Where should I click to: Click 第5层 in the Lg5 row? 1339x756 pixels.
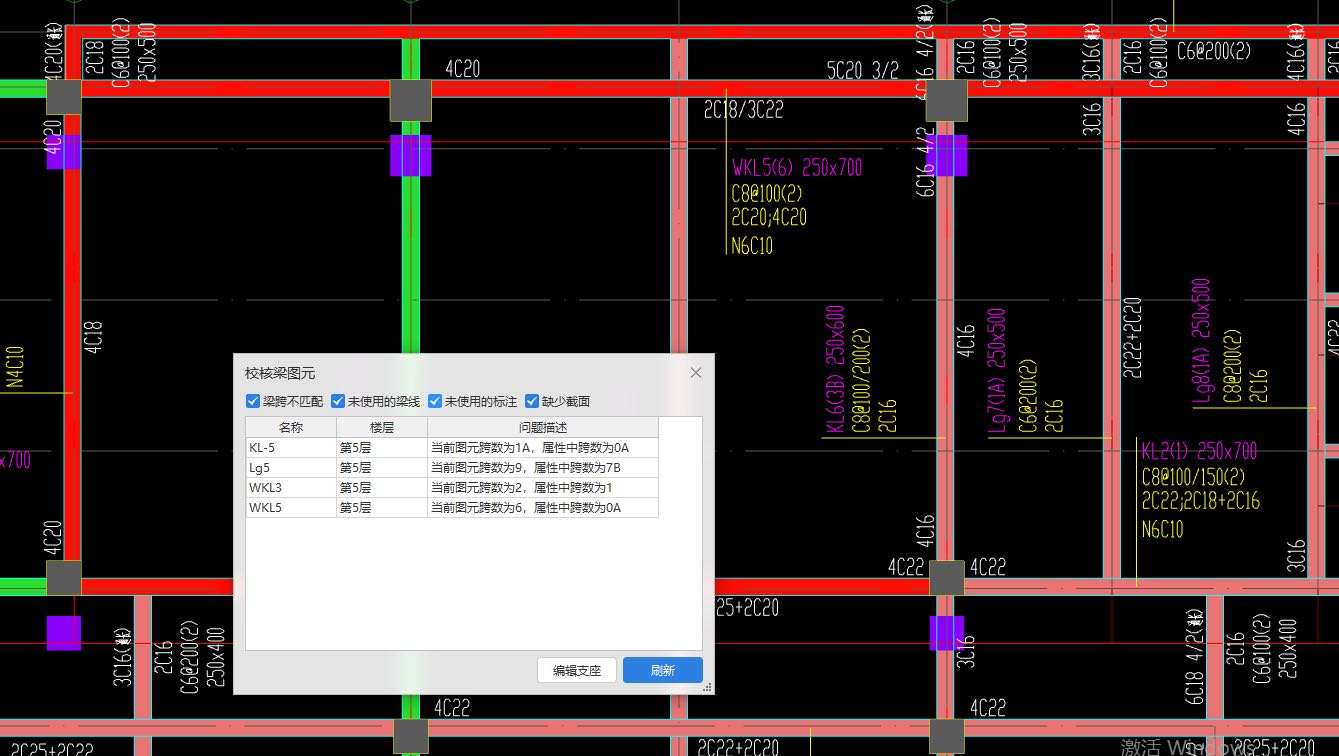click(x=382, y=468)
